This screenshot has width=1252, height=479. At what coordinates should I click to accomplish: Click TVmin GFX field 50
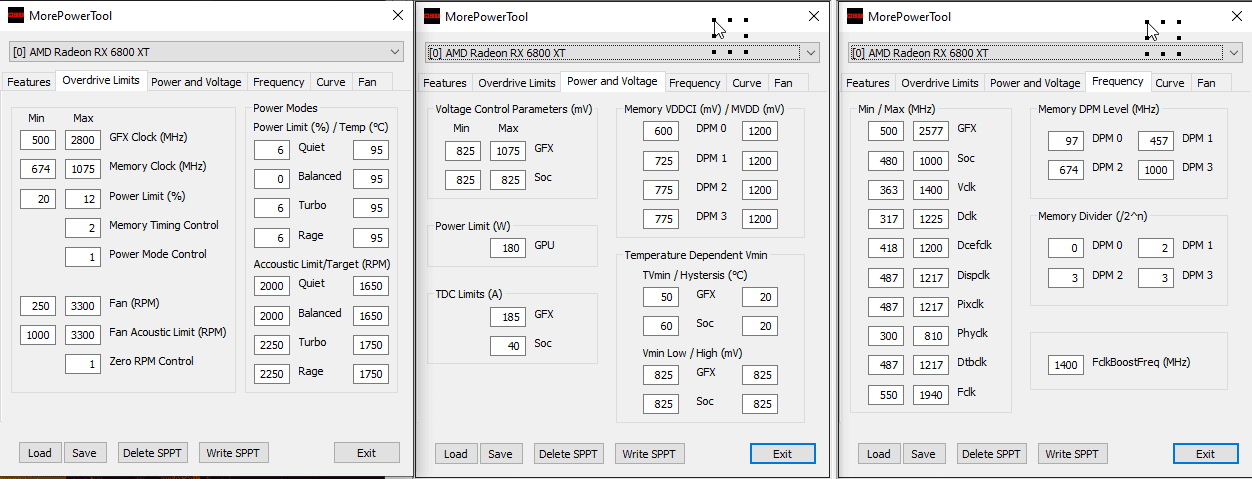[x=661, y=297]
